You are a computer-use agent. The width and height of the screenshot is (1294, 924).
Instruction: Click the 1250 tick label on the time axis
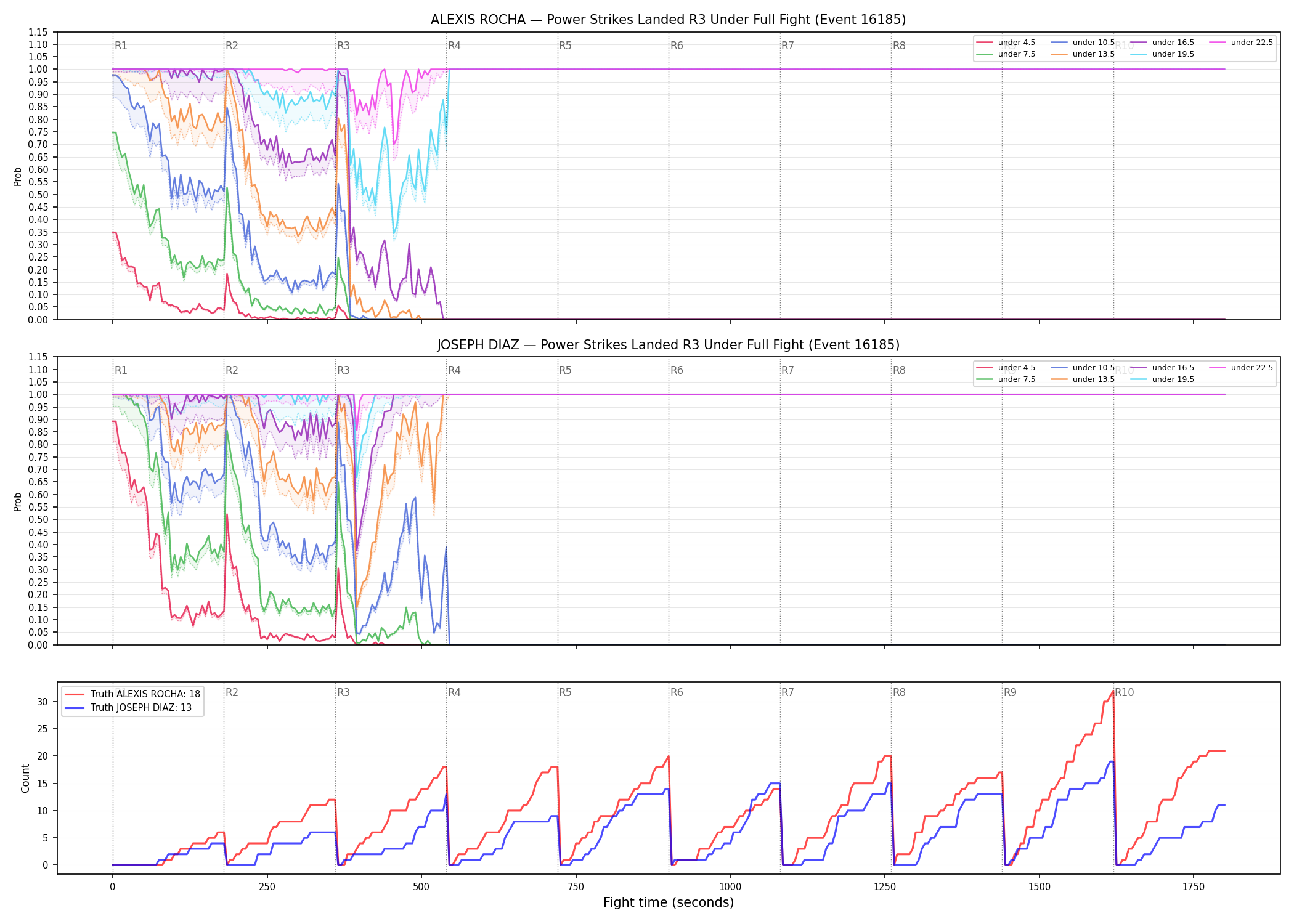pyautogui.click(x=885, y=886)
